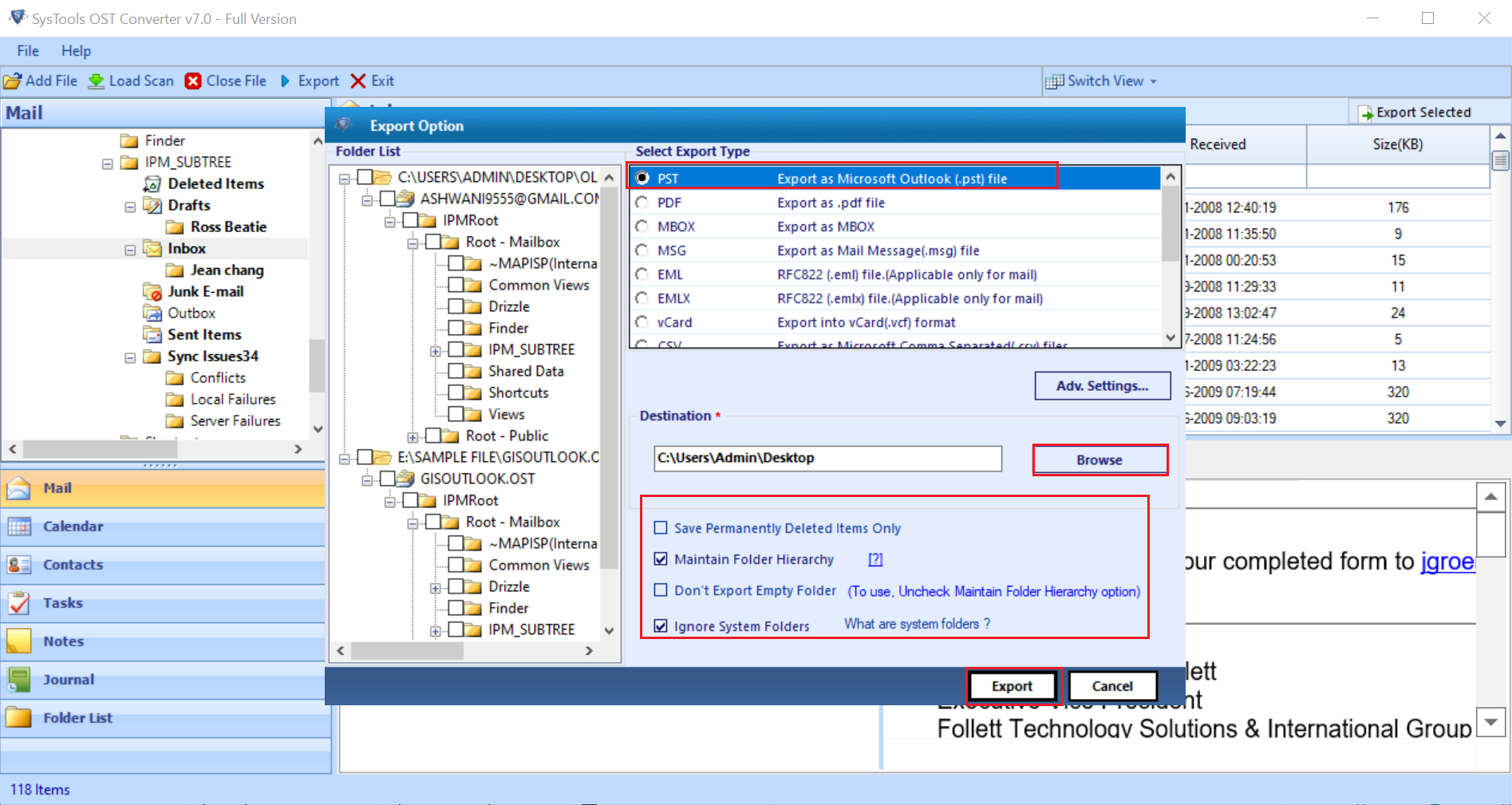Image resolution: width=1512 pixels, height=805 pixels.
Task: Select the PDF export type radio button
Action: (x=642, y=203)
